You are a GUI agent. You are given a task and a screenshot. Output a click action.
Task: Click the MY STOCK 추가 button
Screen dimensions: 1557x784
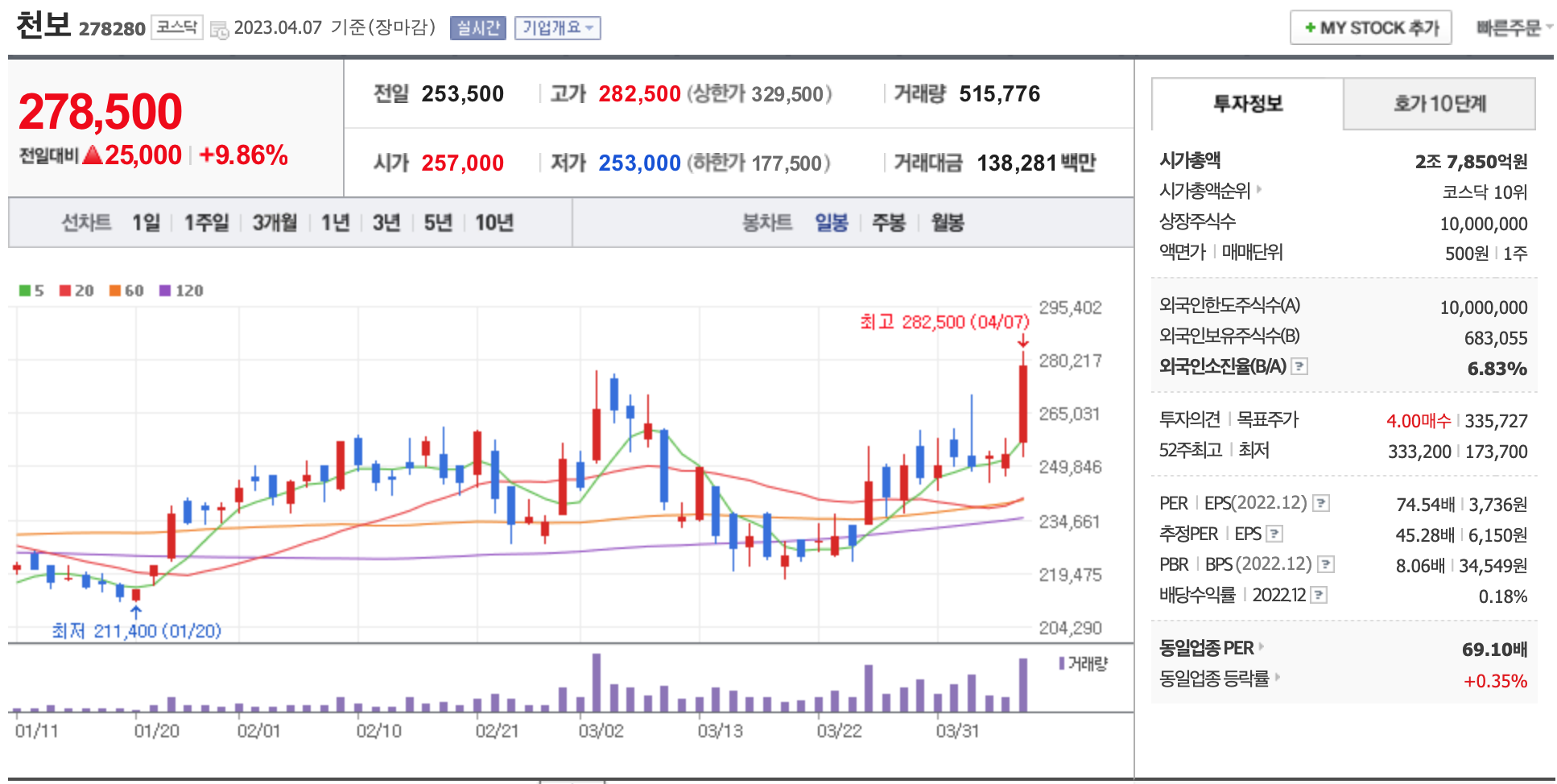point(1370,28)
